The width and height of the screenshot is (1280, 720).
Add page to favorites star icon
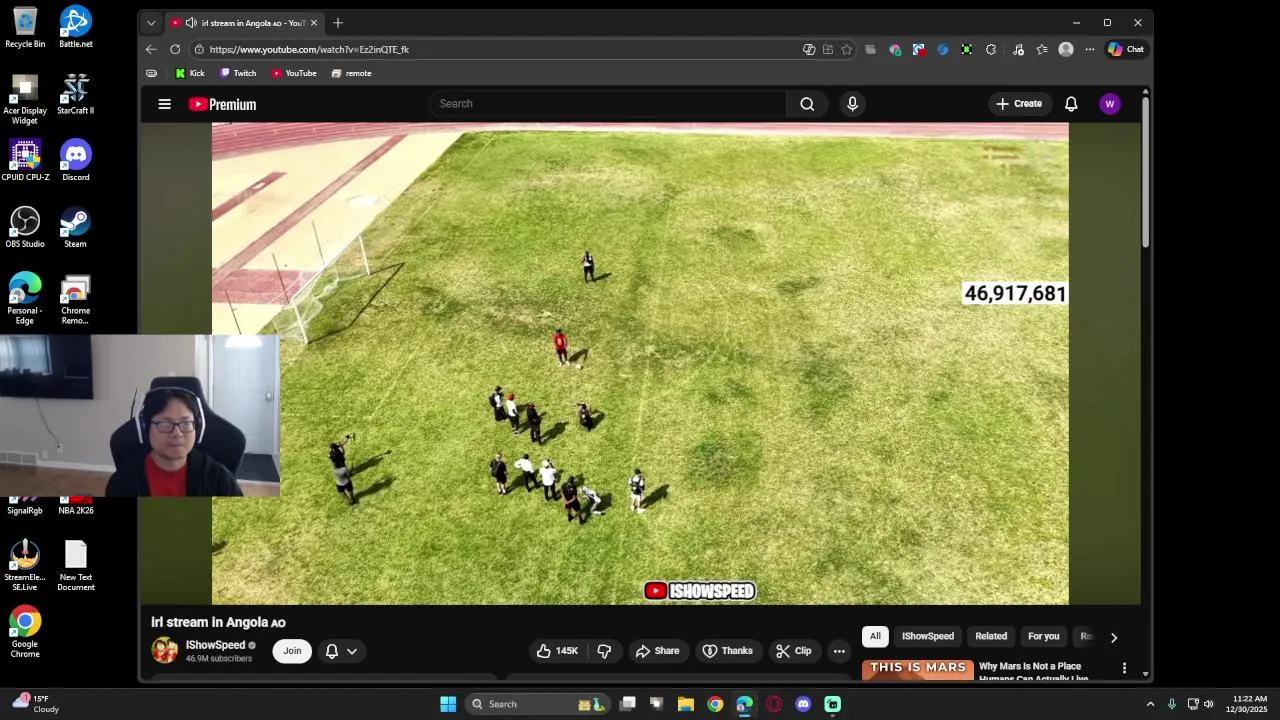[x=846, y=49]
